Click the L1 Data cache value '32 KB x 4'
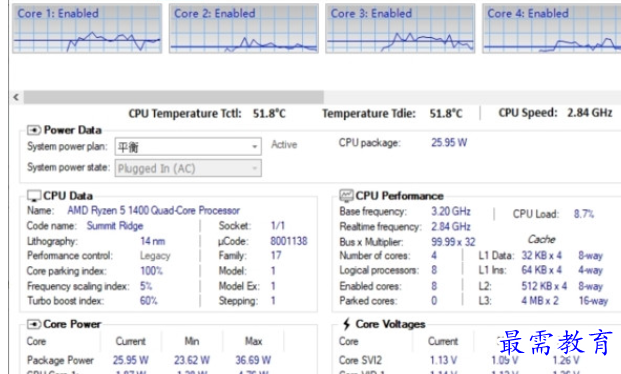621x374 pixels. 541,255
